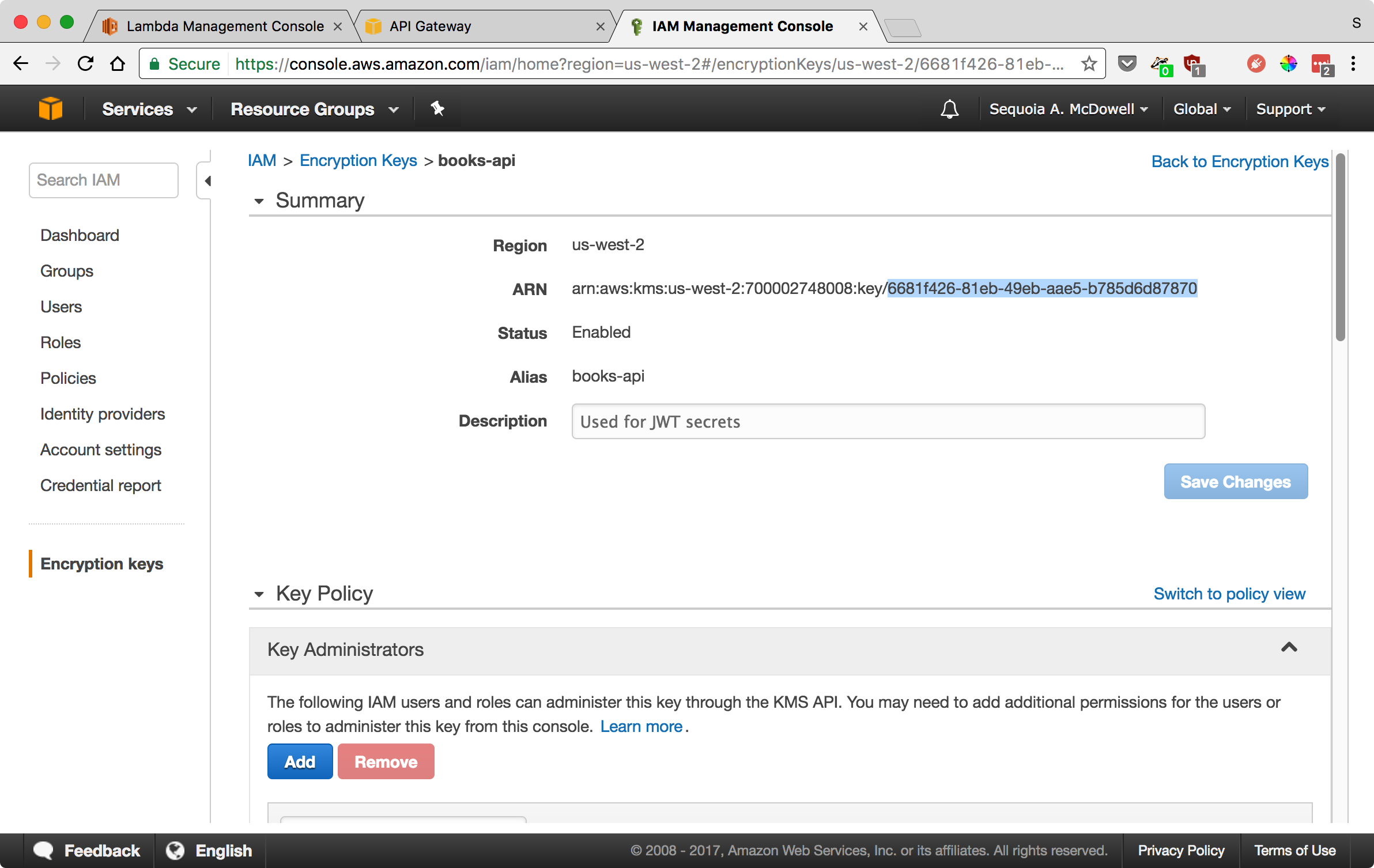Image resolution: width=1374 pixels, height=868 pixels.
Task: Close the Lambda Management Console tab
Action: point(338,27)
